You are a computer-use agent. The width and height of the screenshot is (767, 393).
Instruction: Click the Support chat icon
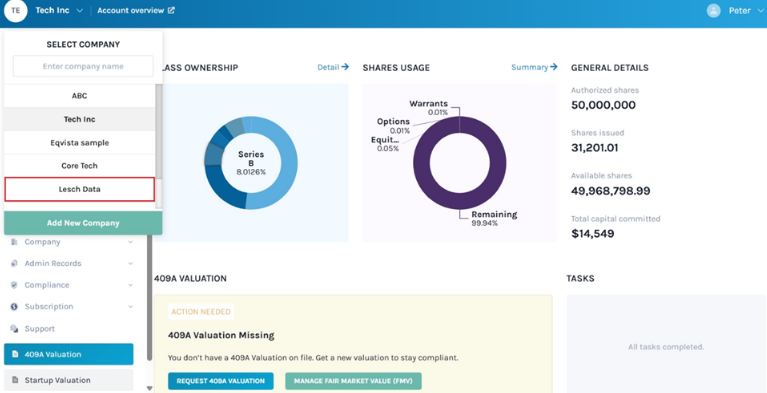tap(14, 329)
